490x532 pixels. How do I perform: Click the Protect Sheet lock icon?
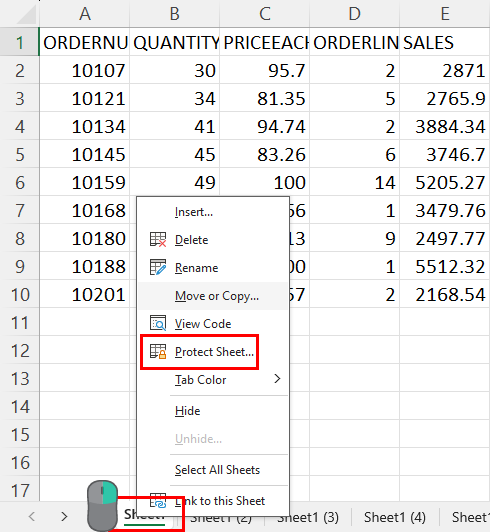pyautogui.click(x=158, y=352)
